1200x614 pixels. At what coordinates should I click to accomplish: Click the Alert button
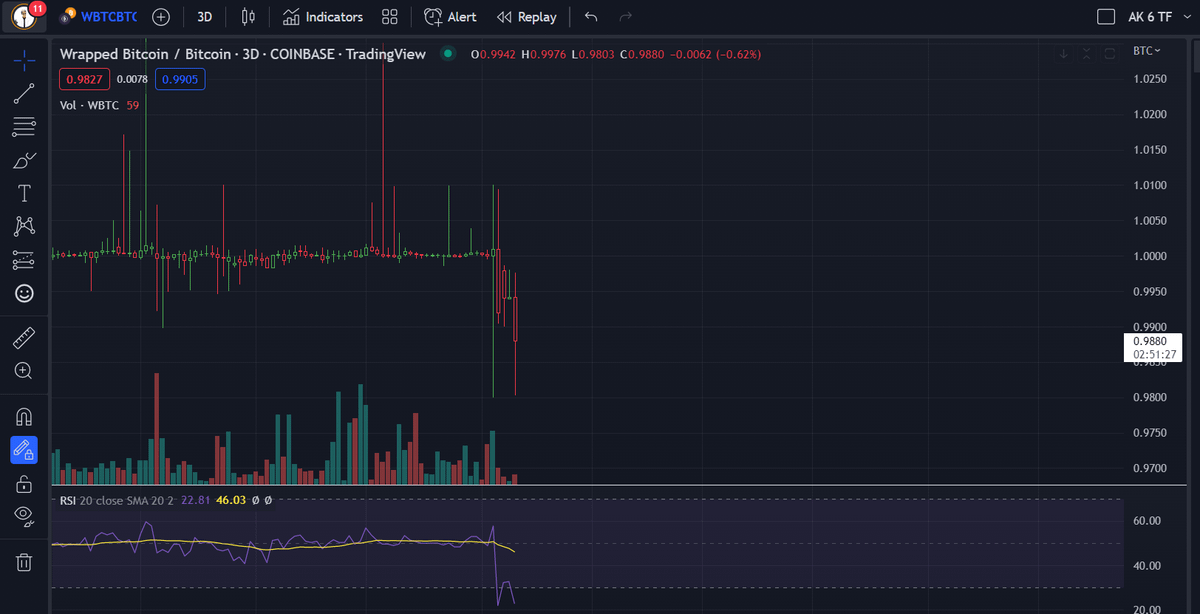[450, 17]
